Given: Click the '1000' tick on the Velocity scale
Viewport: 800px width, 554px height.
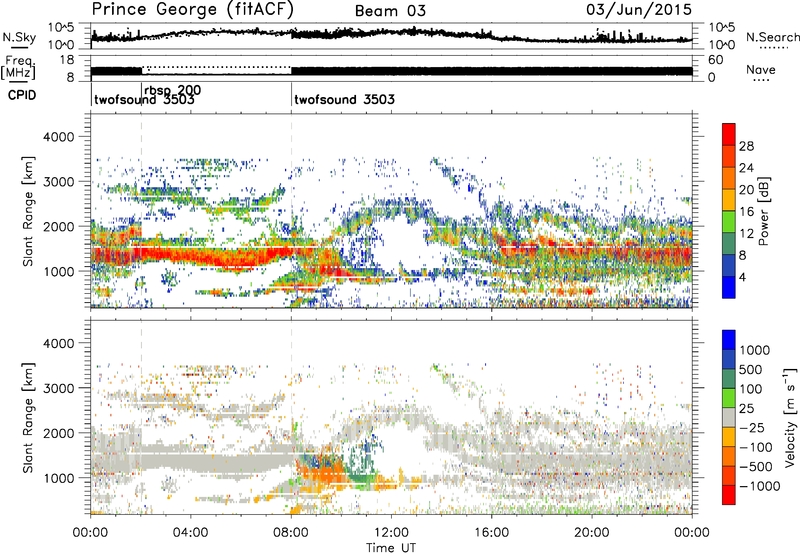Looking at the screenshot, I should [755, 350].
